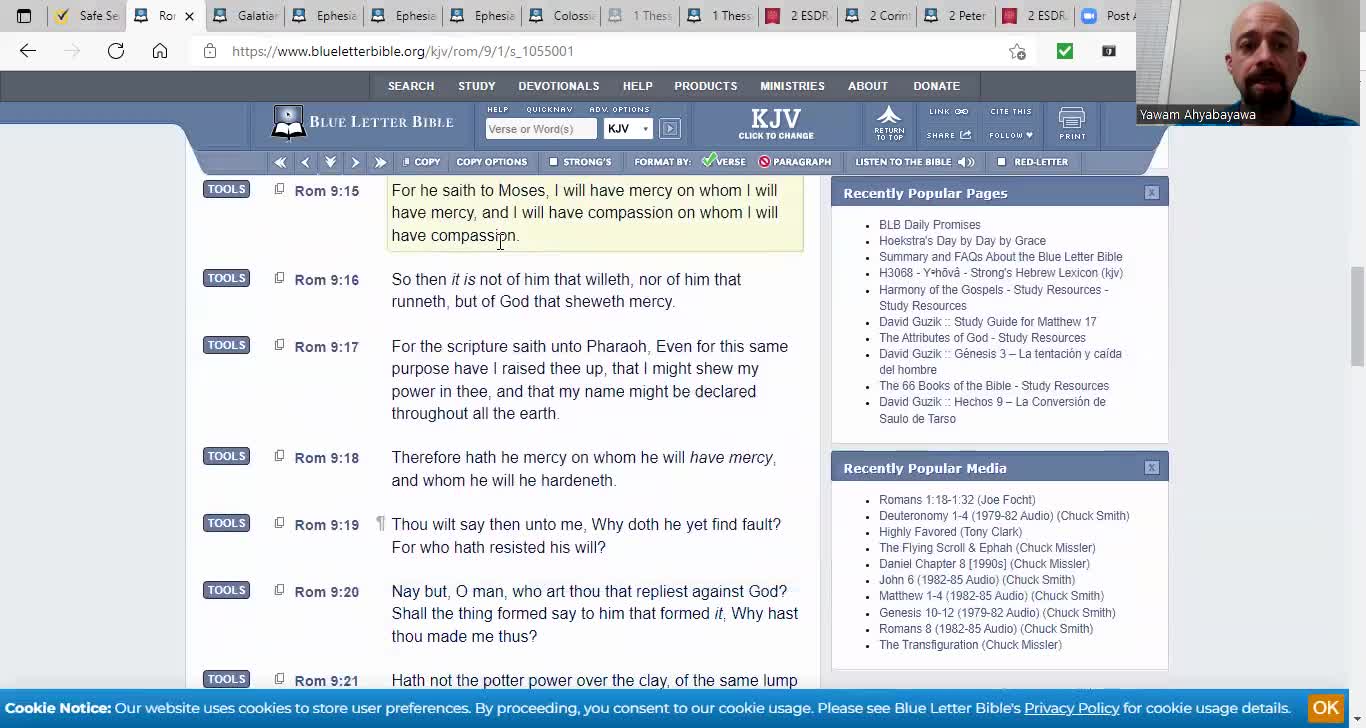Screen dimensions: 1366x728
Task: Open Tools for Rom 9:15
Action: (226, 189)
